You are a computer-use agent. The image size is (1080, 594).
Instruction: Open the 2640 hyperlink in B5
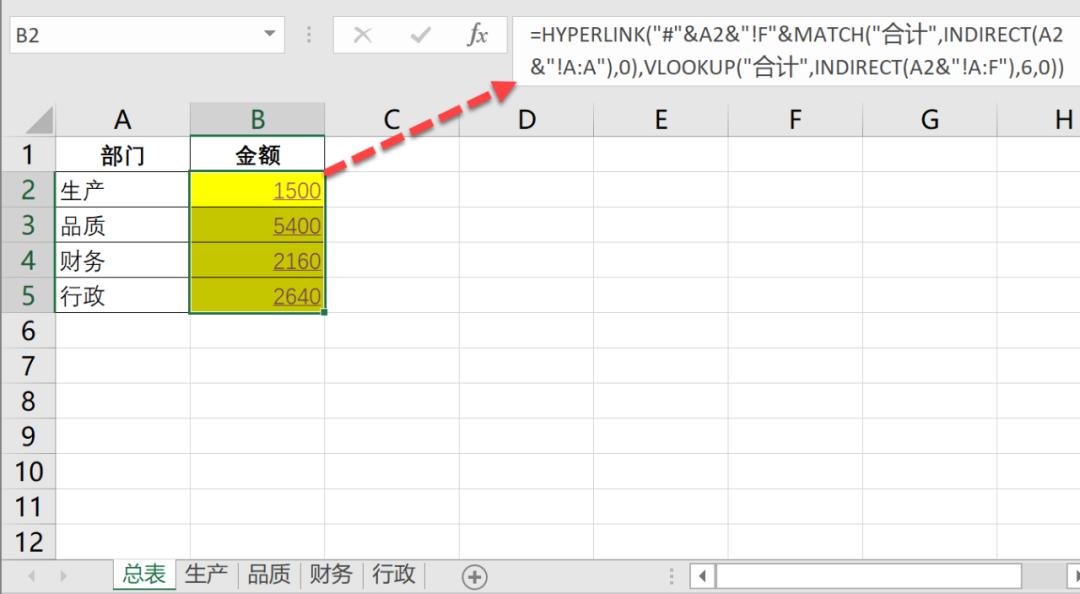296,297
